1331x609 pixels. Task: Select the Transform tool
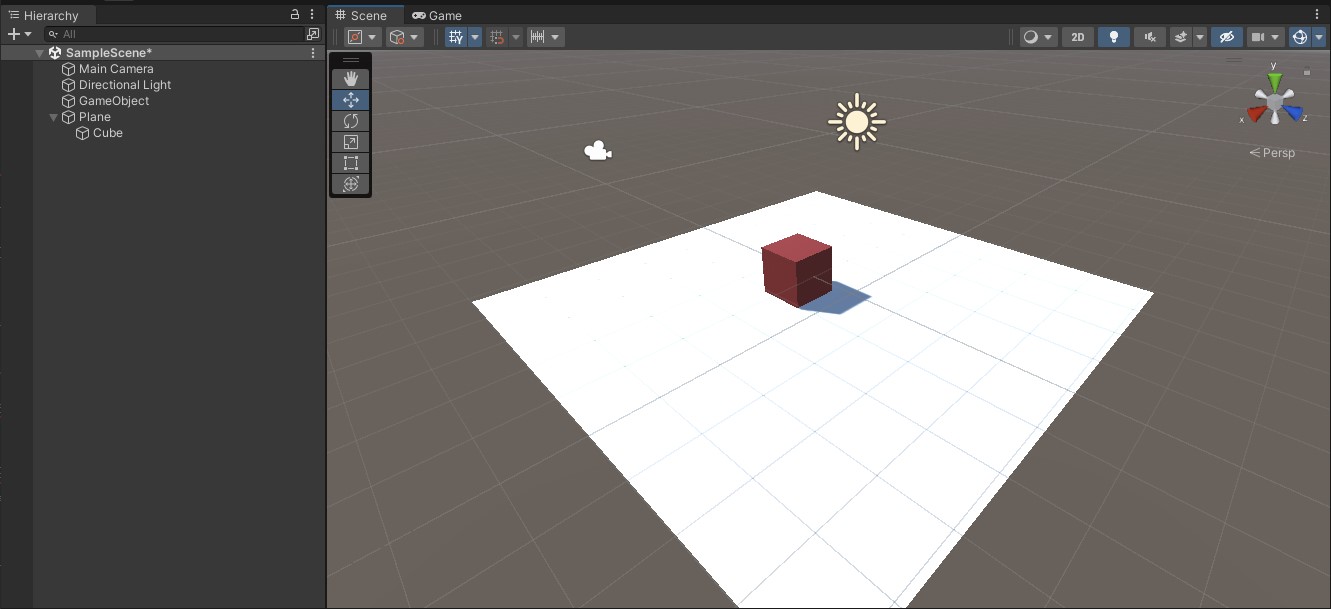(351, 184)
